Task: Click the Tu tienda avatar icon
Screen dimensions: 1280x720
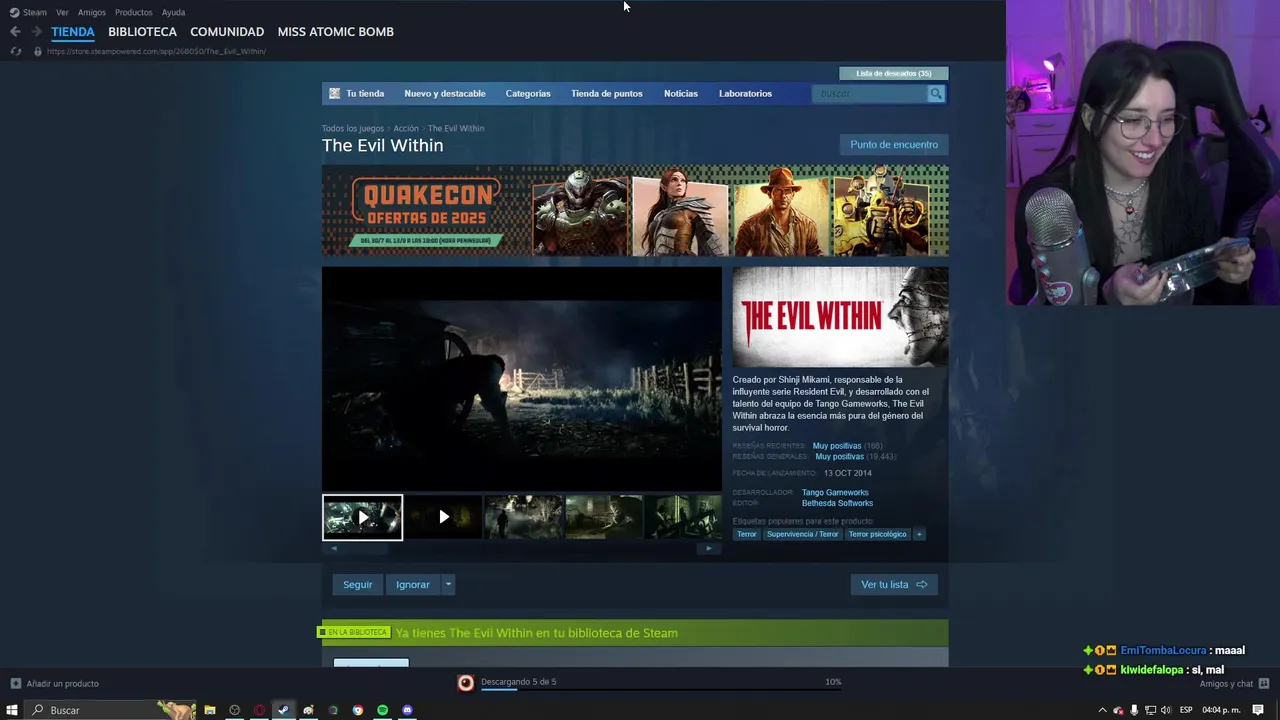Action: pyautogui.click(x=335, y=93)
